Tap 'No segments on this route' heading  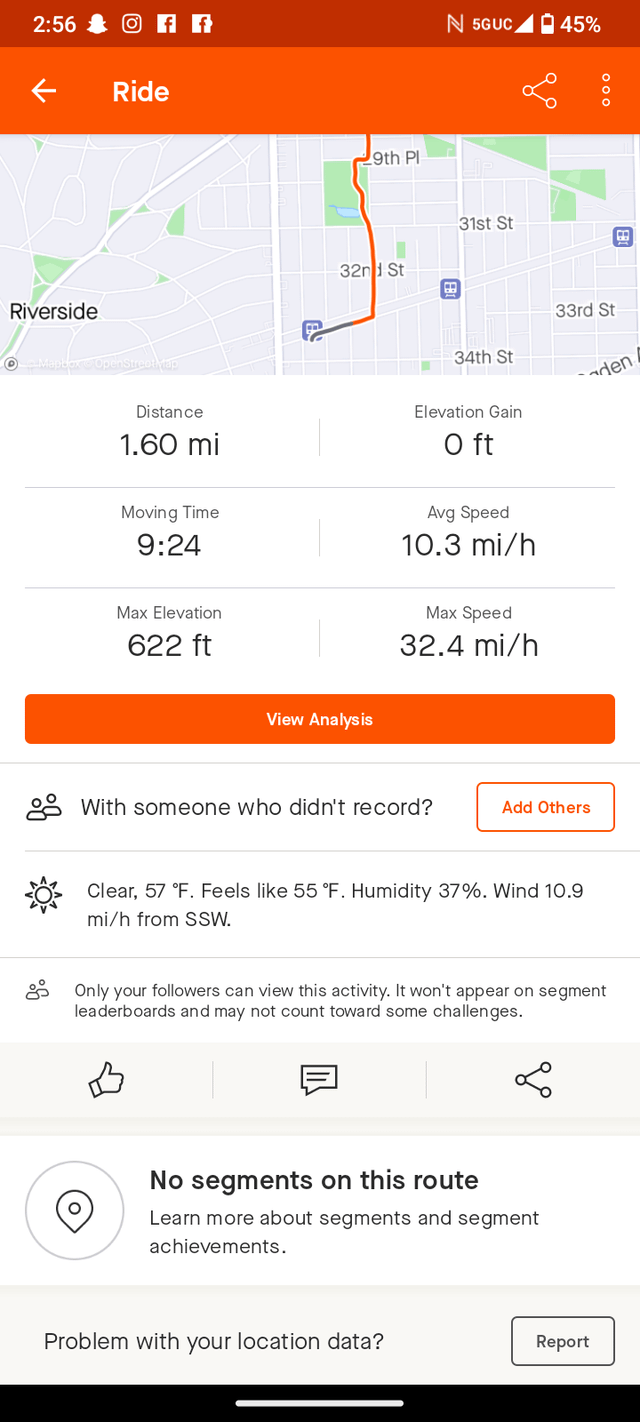(x=314, y=1180)
